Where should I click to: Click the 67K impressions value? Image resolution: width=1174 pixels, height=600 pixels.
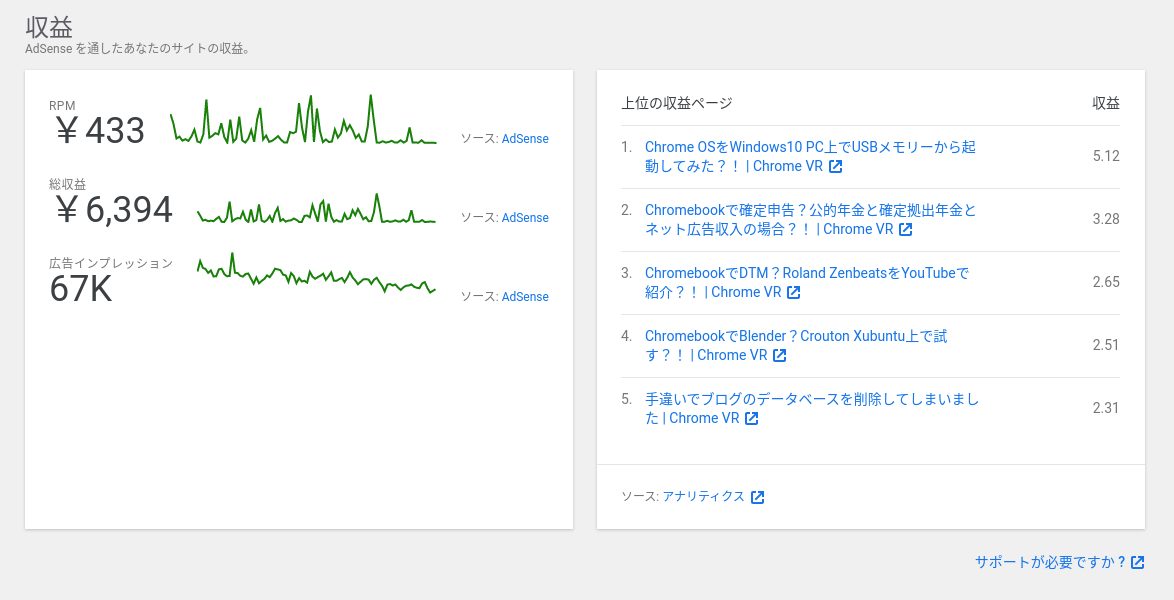pos(81,289)
